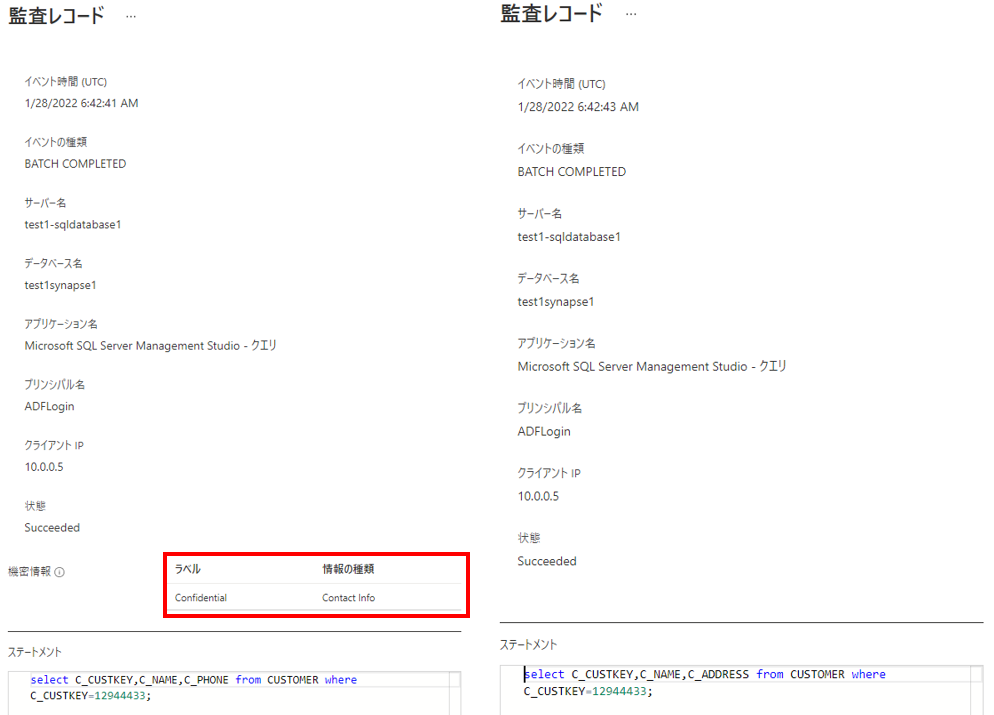Select the right event time 6:42:43 AM
994x715 pixels.
[578, 107]
